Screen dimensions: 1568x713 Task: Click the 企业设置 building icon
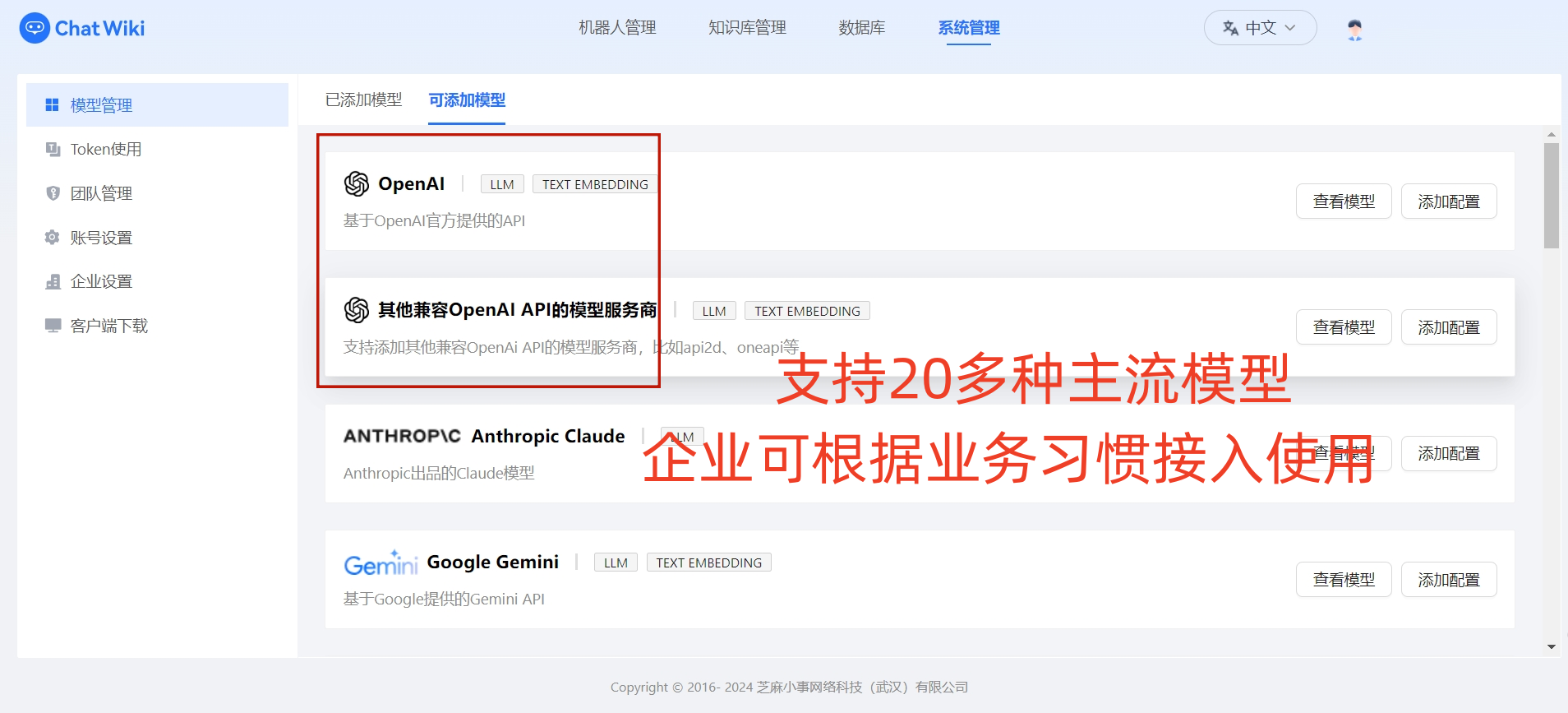(x=53, y=281)
